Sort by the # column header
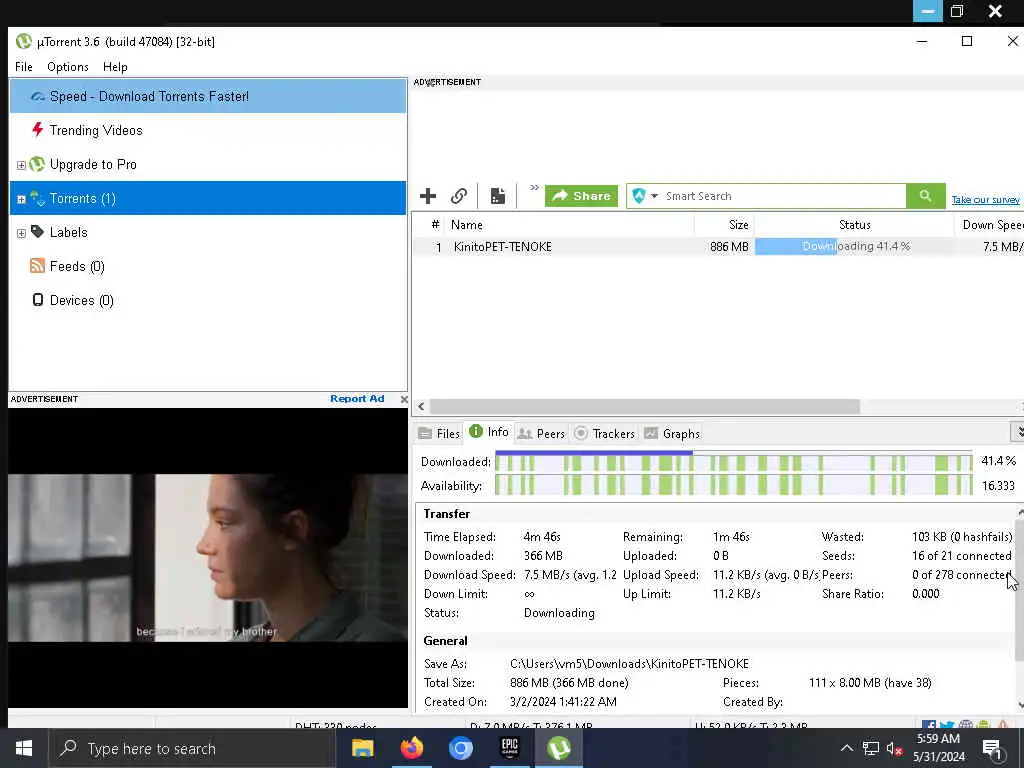 click(x=435, y=225)
